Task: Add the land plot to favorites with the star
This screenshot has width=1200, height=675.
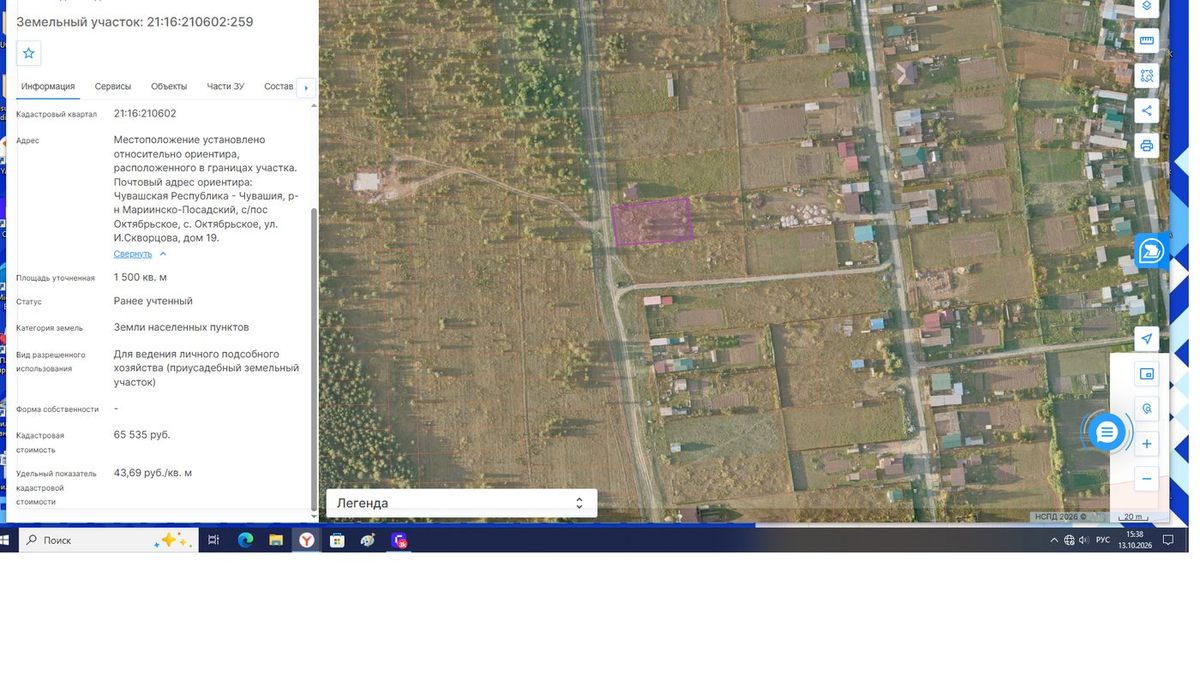Action: (29, 53)
